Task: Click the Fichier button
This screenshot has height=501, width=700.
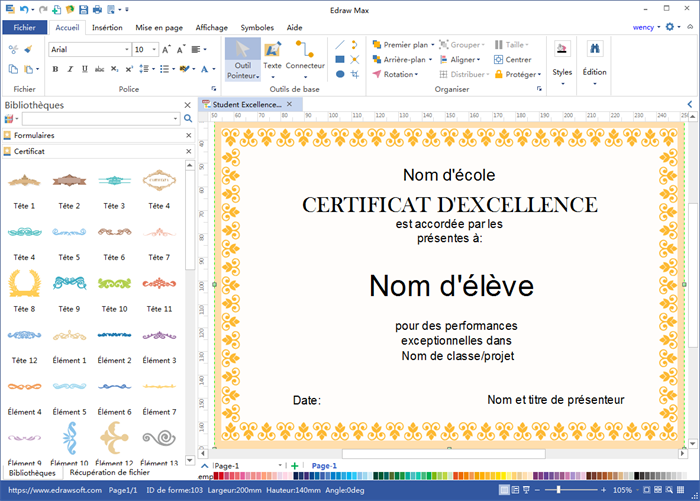Action: tap(24, 28)
